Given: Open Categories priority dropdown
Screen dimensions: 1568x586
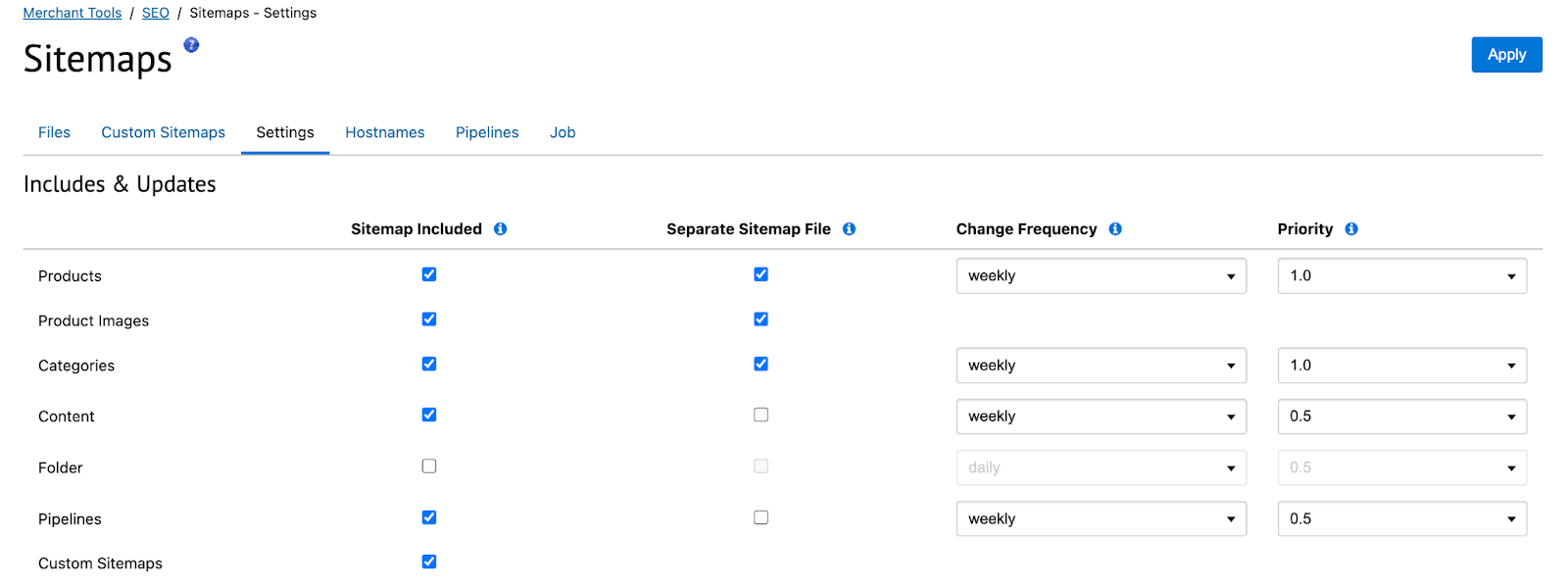Looking at the screenshot, I should pyautogui.click(x=1402, y=366).
